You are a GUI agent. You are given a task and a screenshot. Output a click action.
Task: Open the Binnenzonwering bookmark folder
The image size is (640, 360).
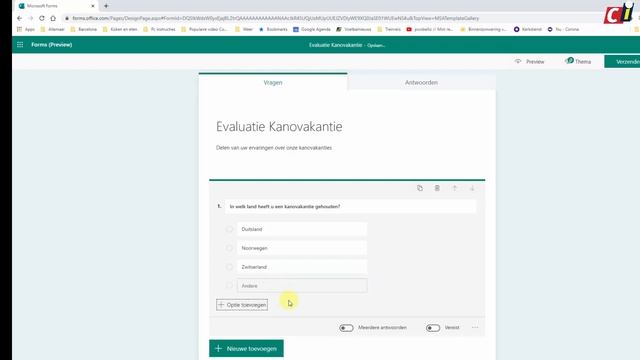click(x=484, y=29)
